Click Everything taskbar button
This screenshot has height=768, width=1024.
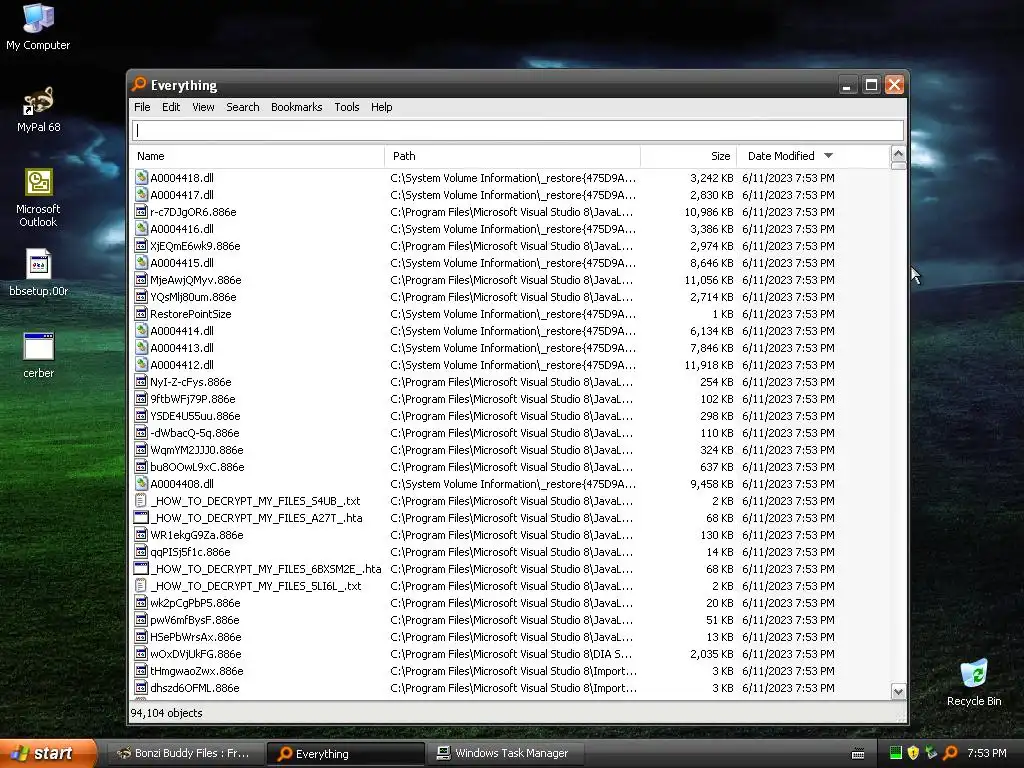[345, 754]
